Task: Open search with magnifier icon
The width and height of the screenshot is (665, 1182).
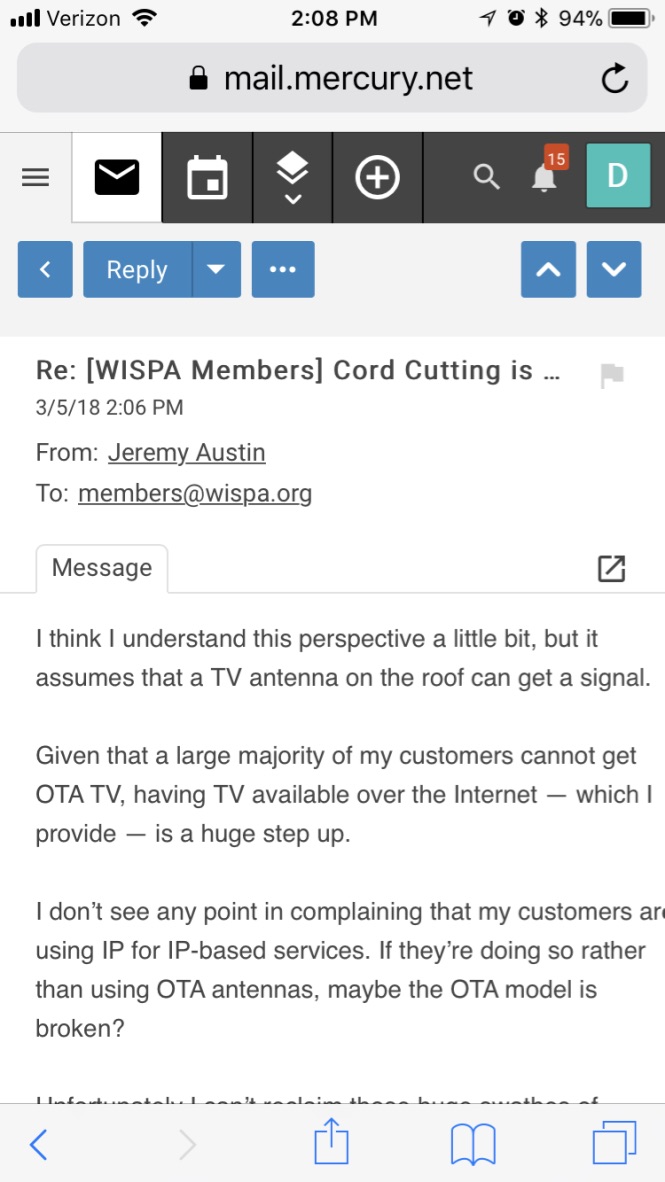Action: (486, 178)
